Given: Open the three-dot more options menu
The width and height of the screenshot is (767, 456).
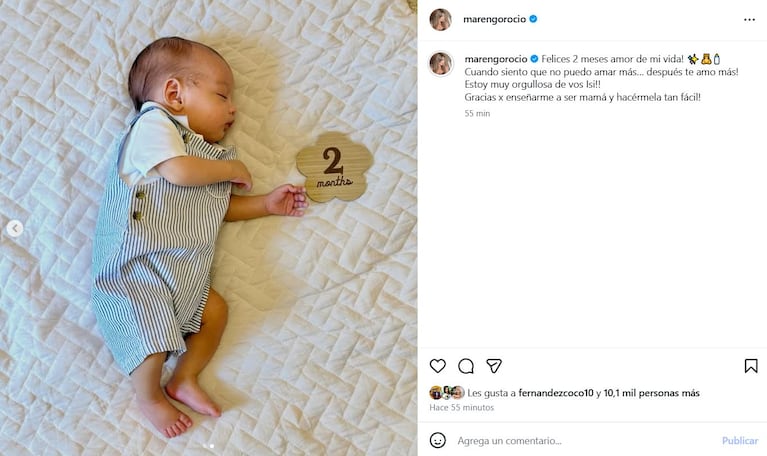Looking at the screenshot, I should (x=749, y=20).
